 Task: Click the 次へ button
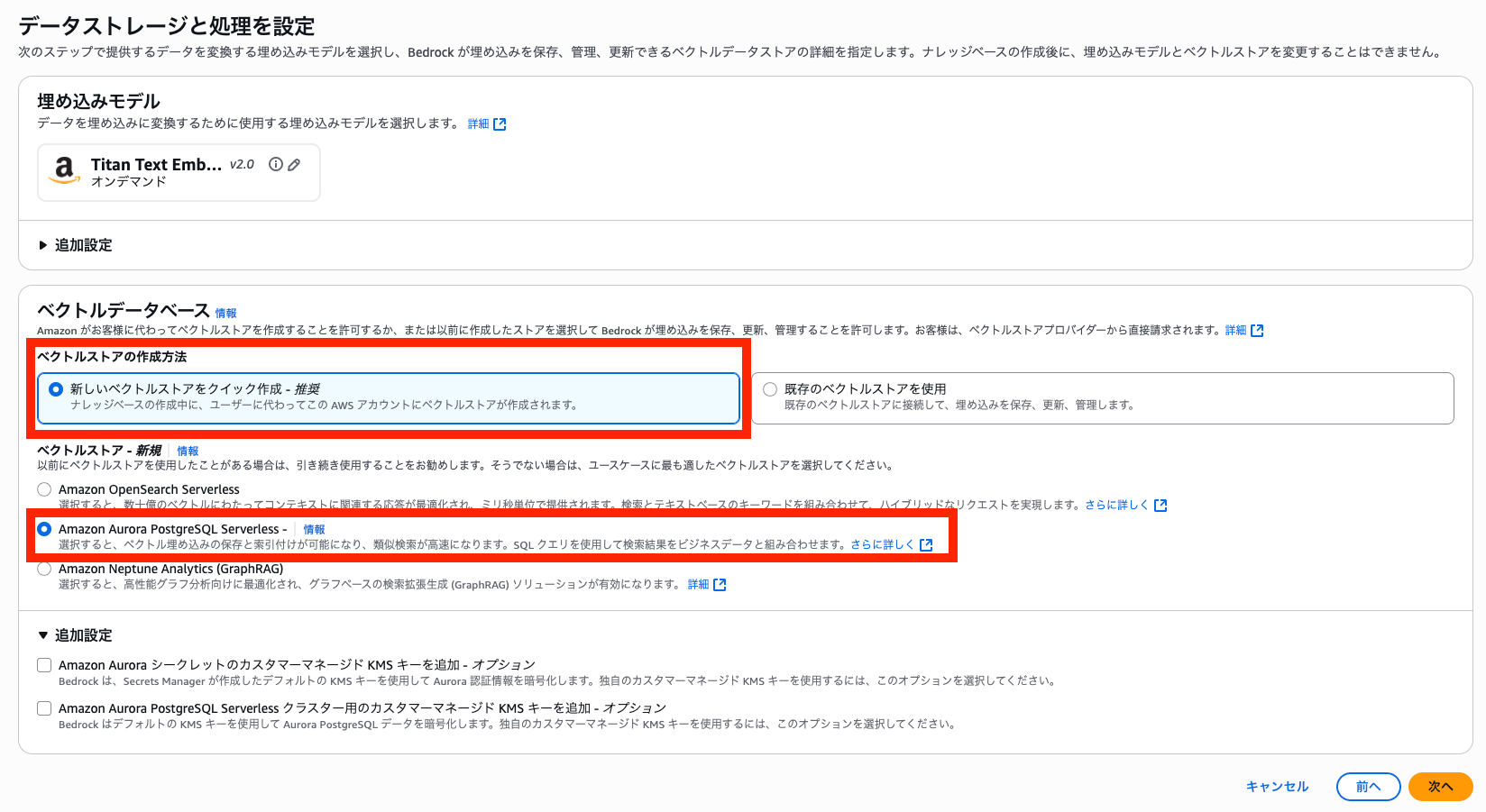(1440, 787)
